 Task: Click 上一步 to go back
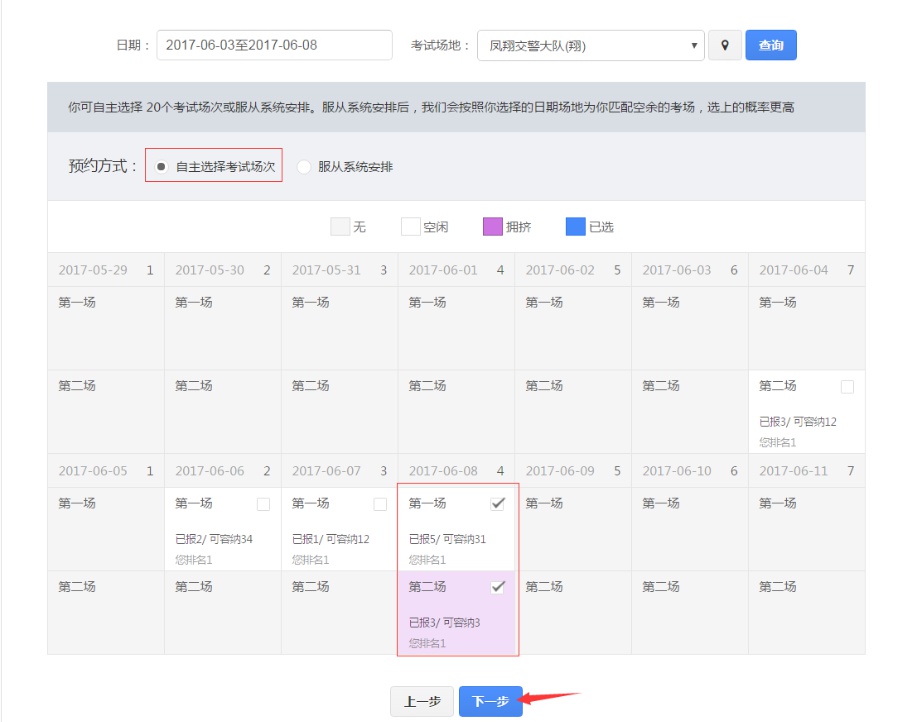pos(422,702)
